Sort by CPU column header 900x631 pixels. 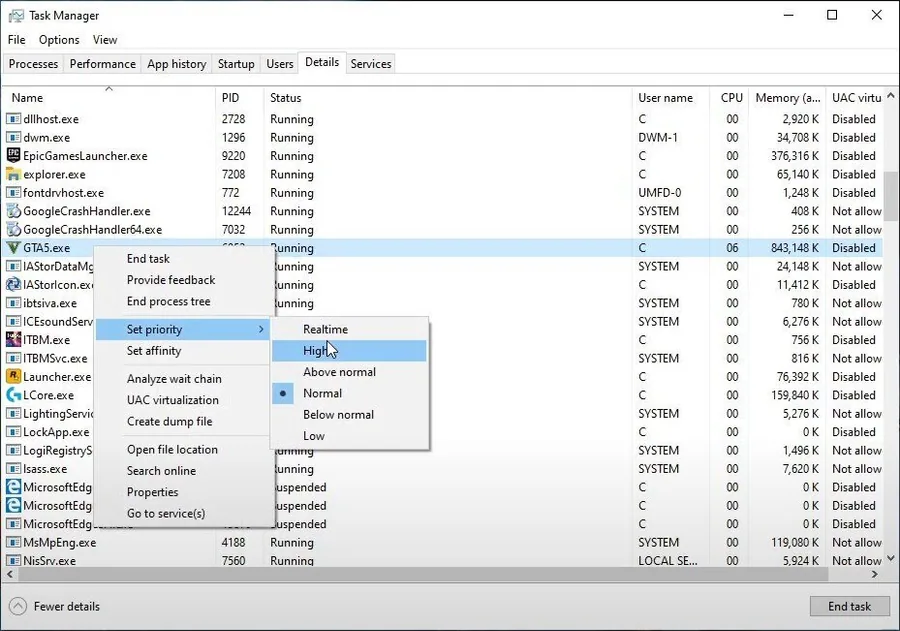(x=730, y=98)
